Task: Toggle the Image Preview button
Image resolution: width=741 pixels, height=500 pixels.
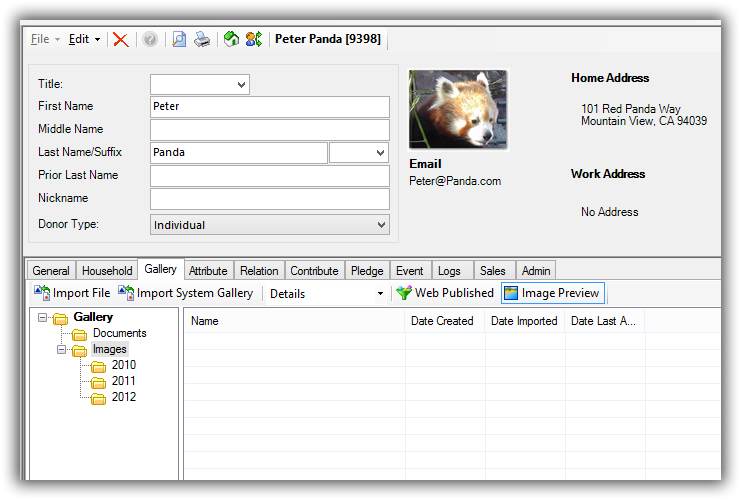Action: pyautogui.click(x=553, y=293)
